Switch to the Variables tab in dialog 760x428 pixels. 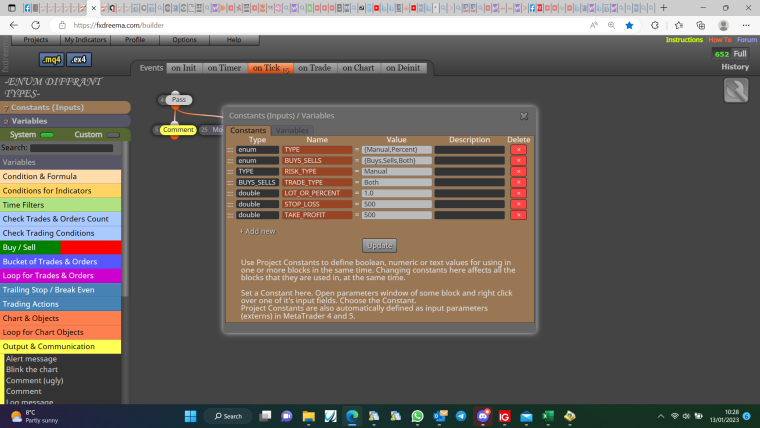point(292,130)
